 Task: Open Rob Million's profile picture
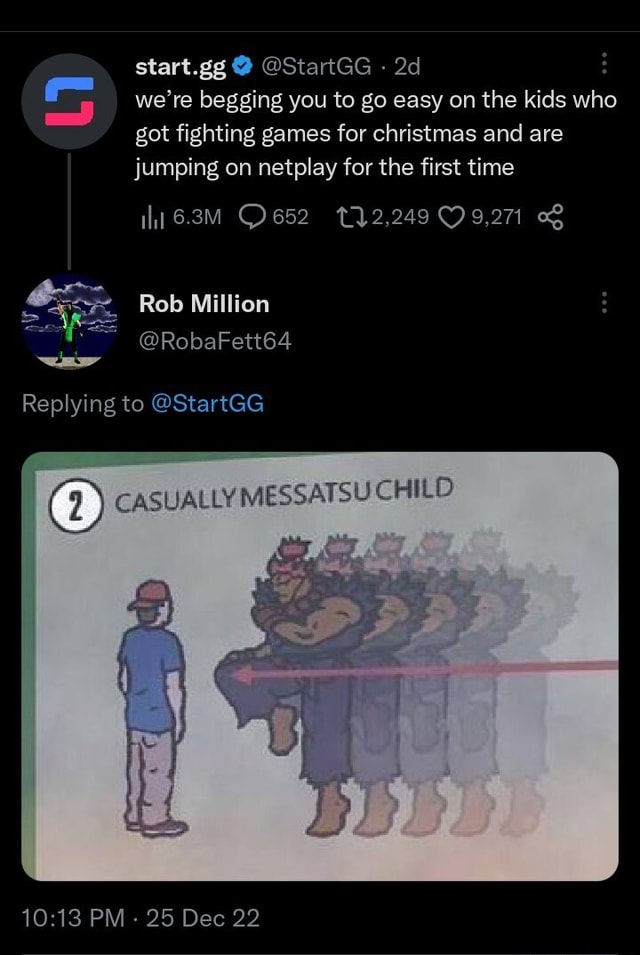pyautogui.click(x=69, y=322)
